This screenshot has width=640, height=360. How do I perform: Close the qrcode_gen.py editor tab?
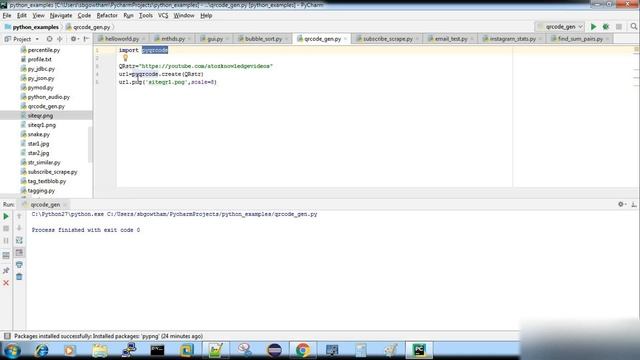pos(345,39)
